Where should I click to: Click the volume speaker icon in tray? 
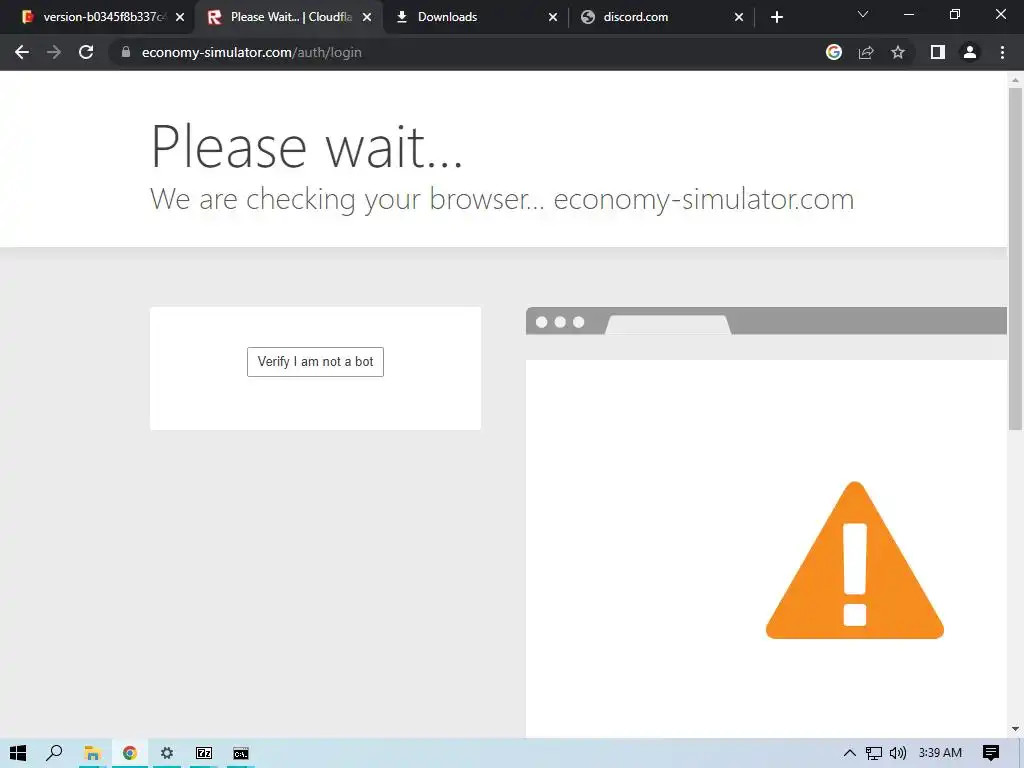898,753
